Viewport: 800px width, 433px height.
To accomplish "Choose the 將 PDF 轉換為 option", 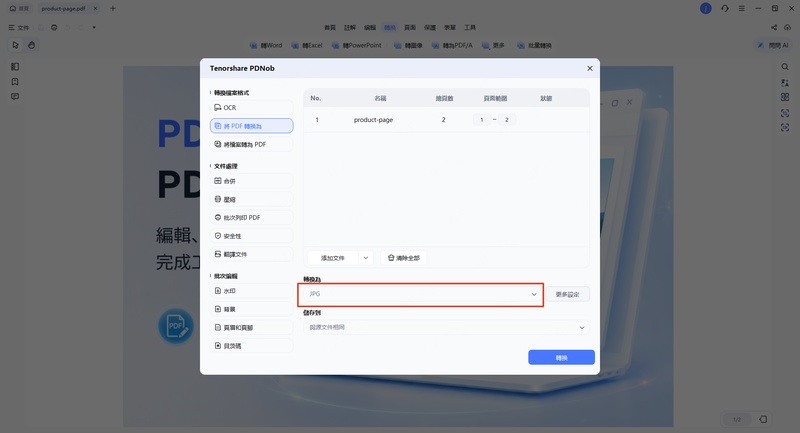I will [252, 126].
